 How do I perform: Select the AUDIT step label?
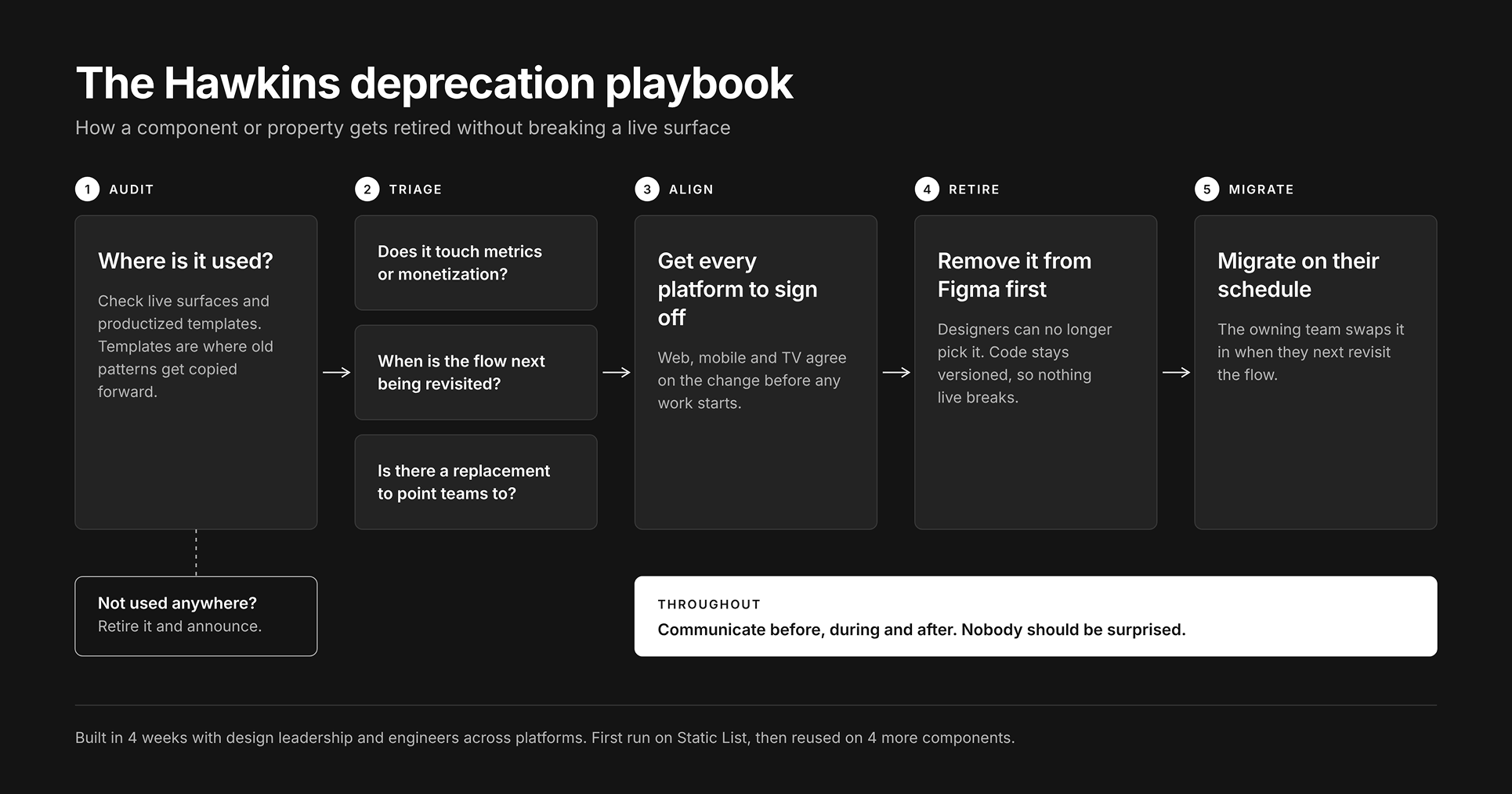click(x=132, y=189)
